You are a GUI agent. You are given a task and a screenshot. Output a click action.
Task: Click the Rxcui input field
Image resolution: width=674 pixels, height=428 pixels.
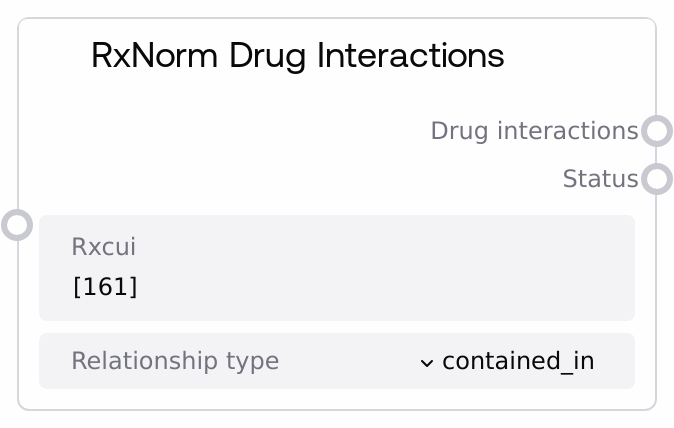click(336, 268)
